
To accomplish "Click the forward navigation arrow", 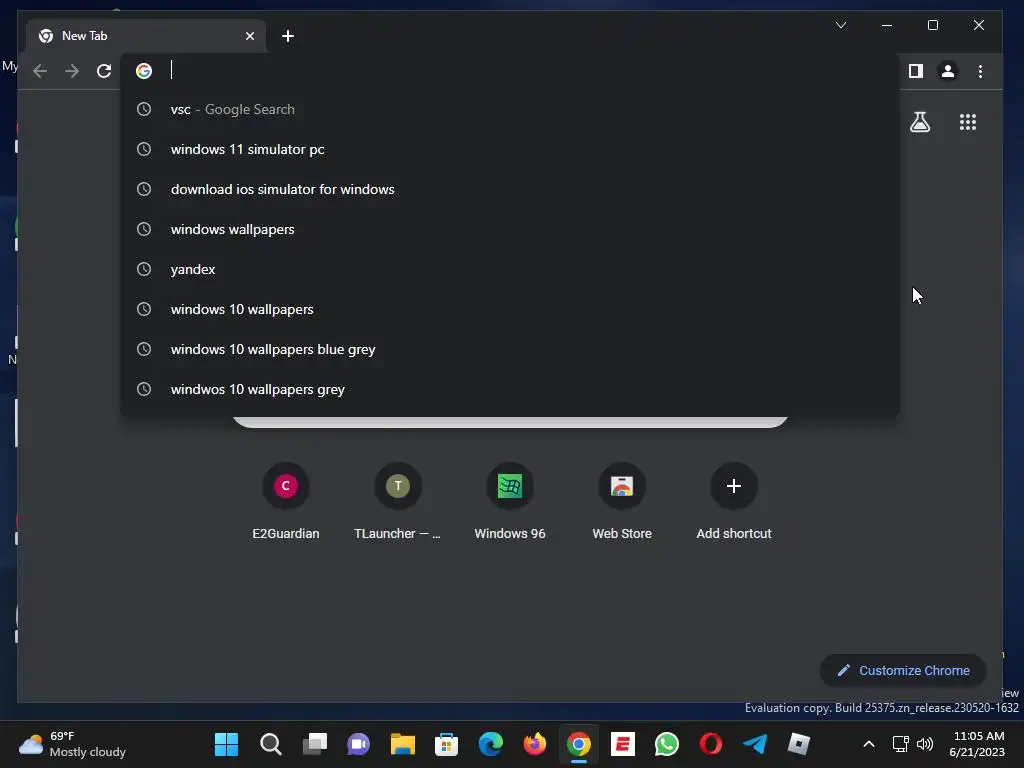I will pos(72,71).
